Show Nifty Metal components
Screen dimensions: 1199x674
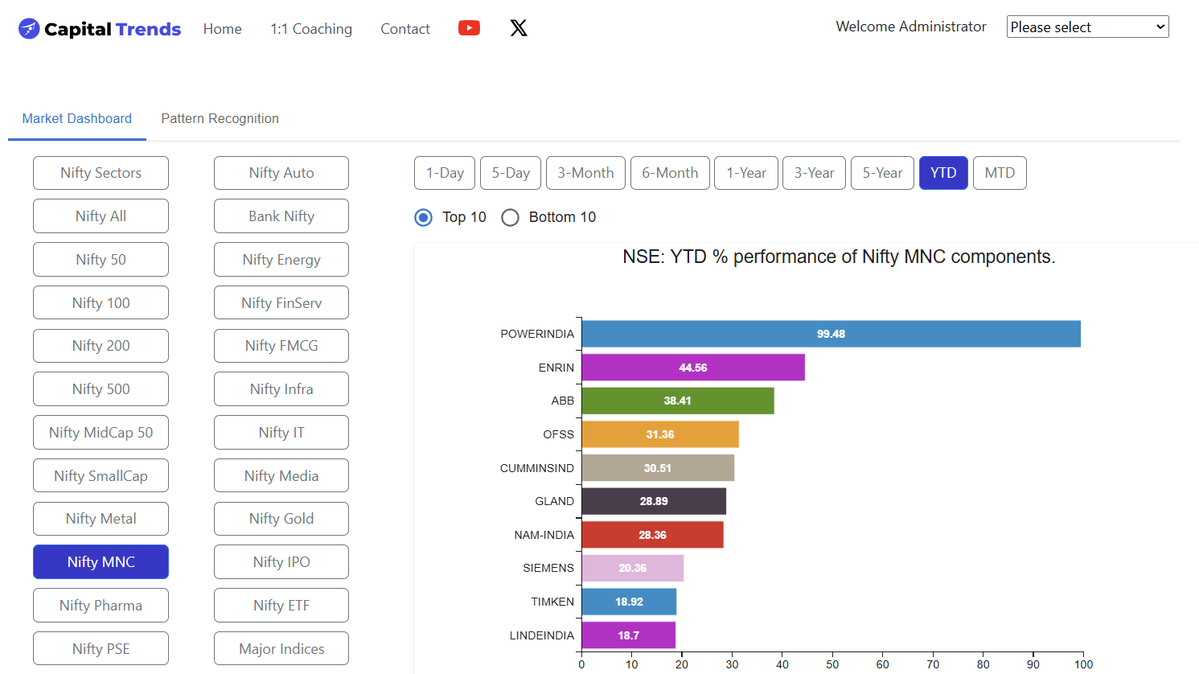tap(101, 519)
